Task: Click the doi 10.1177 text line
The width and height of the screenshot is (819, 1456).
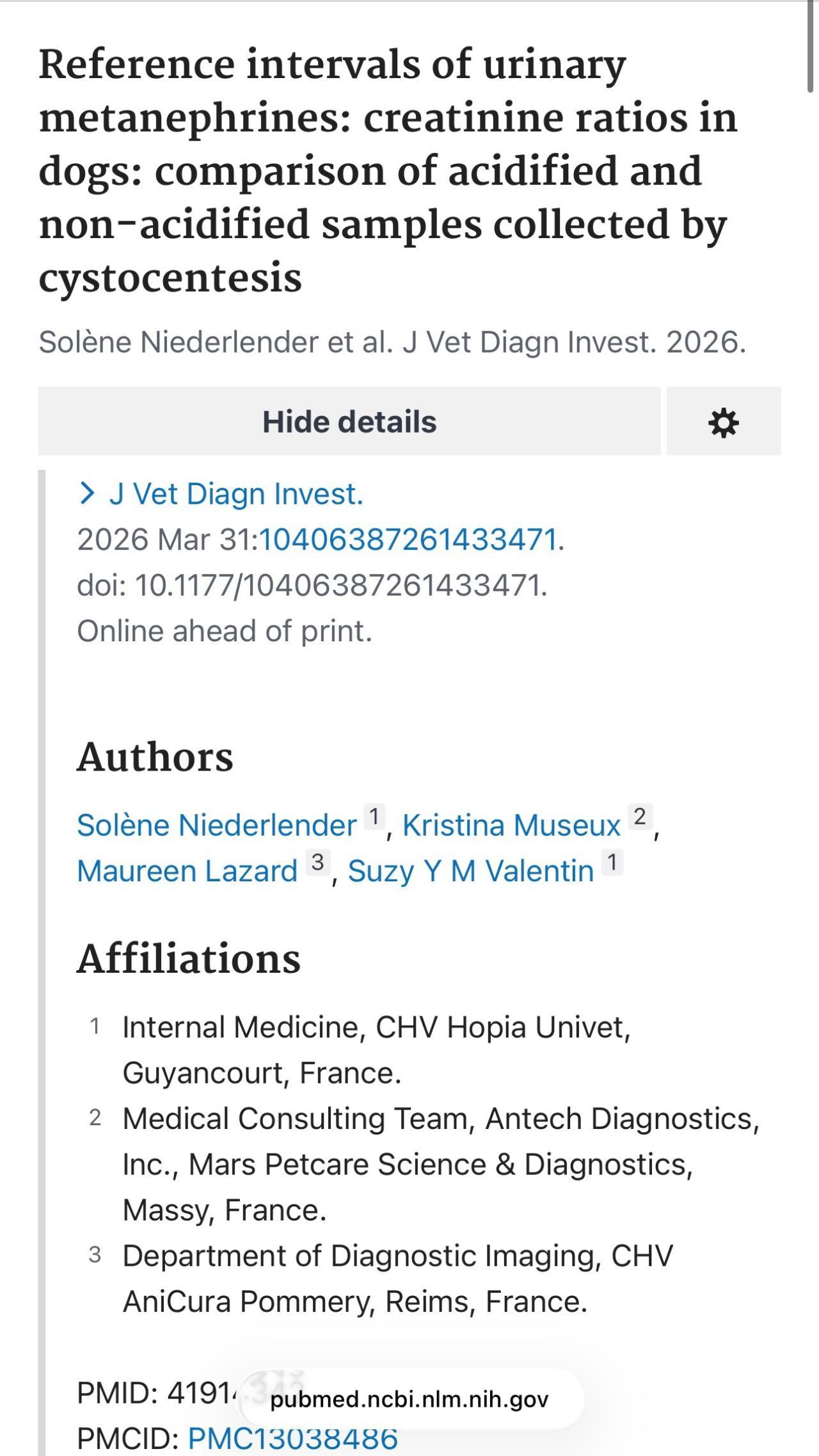Action: click(312, 585)
